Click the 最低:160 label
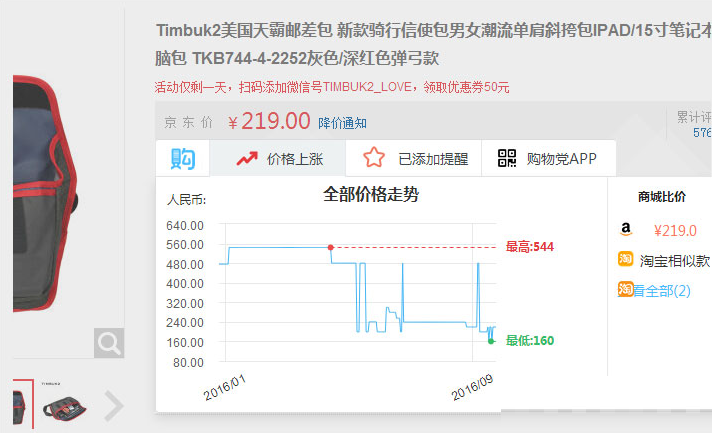 click(x=529, y=340)
